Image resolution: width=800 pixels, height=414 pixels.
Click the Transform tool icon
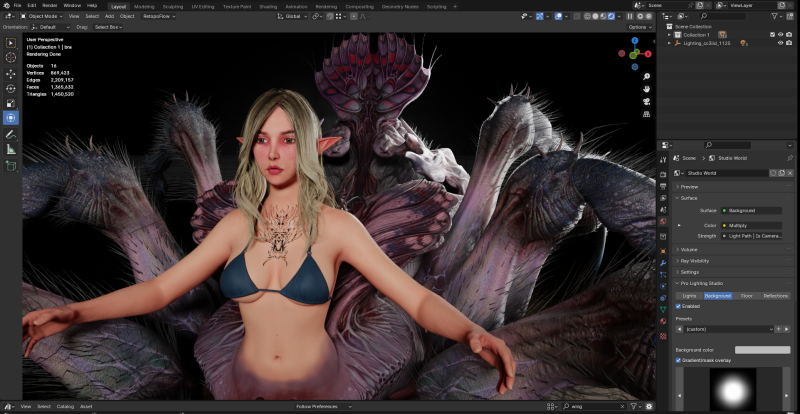(11, 118)
